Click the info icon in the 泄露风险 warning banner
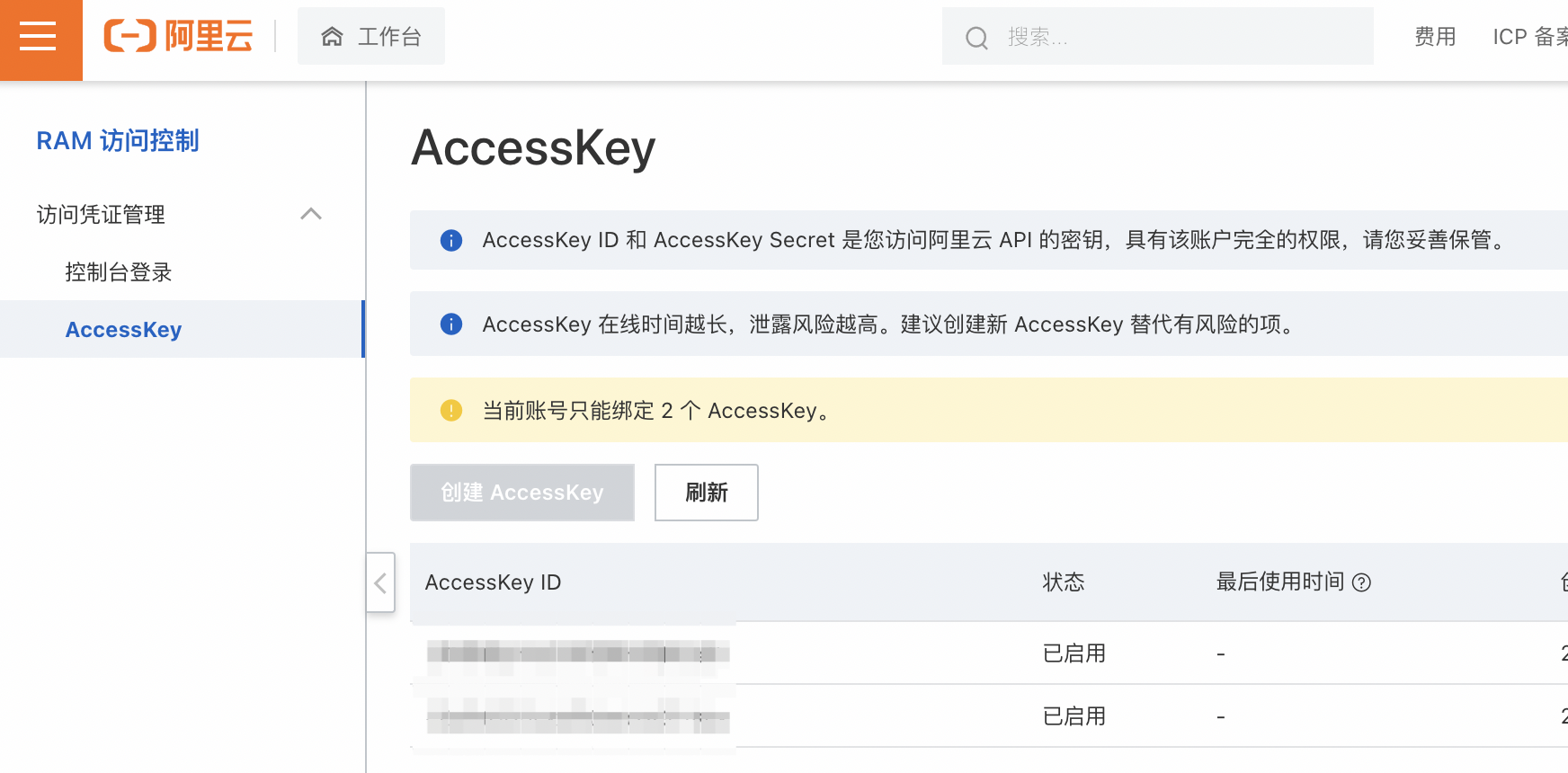The image size is (1568, 773). click(450, 324)
